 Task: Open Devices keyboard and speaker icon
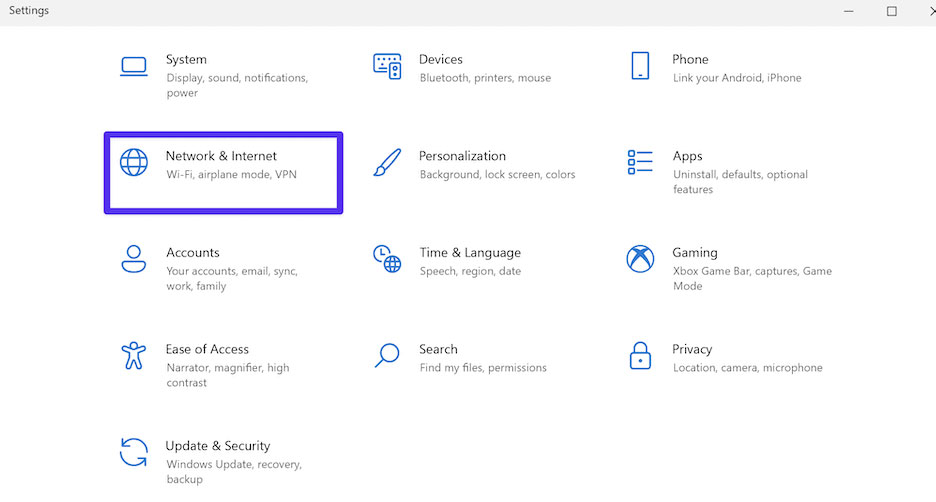387,66
